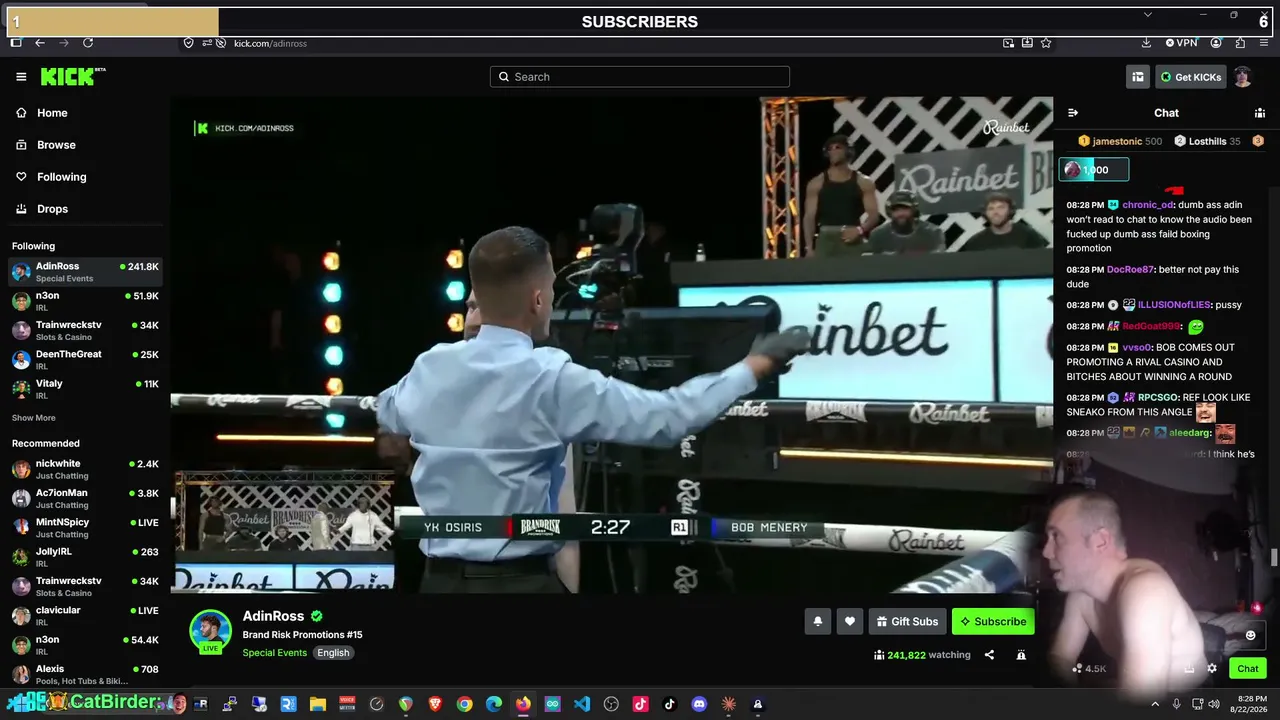Click AdinRoss streamer avatar below the video
Screen dimensions: 1280x720
point(210,630)
